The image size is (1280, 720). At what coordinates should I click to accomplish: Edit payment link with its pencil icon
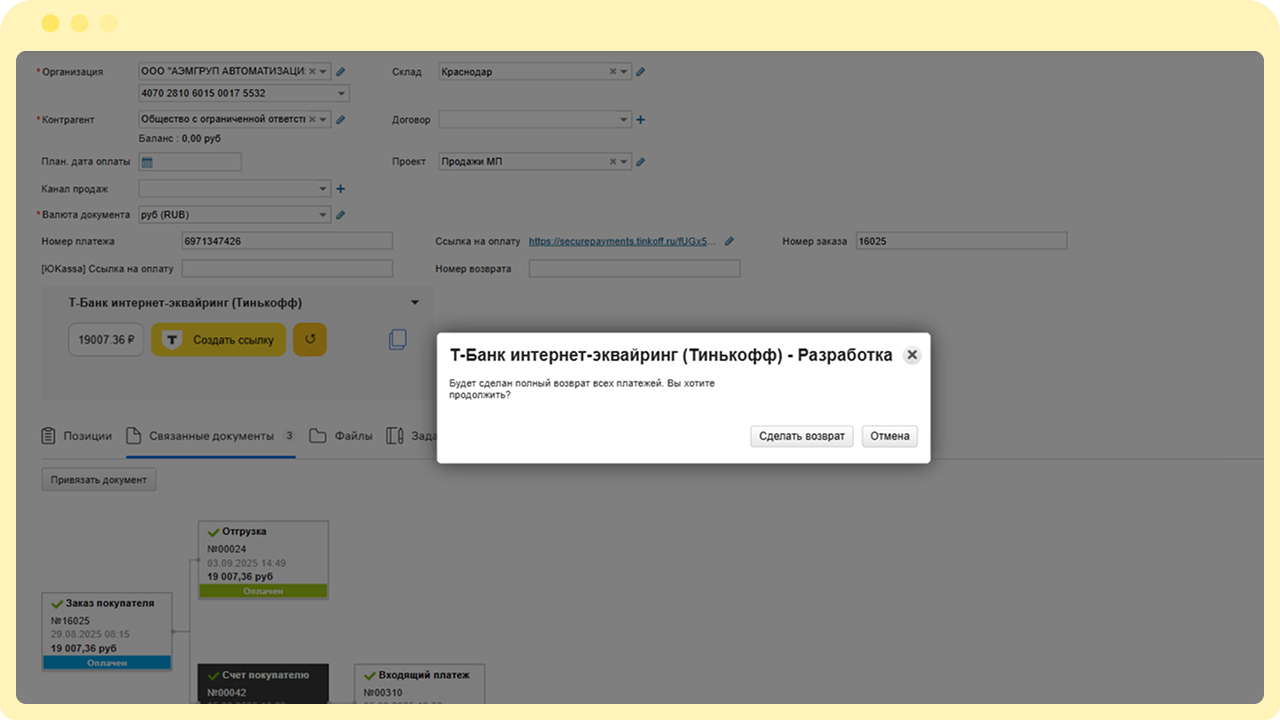(x=729, y=241)
